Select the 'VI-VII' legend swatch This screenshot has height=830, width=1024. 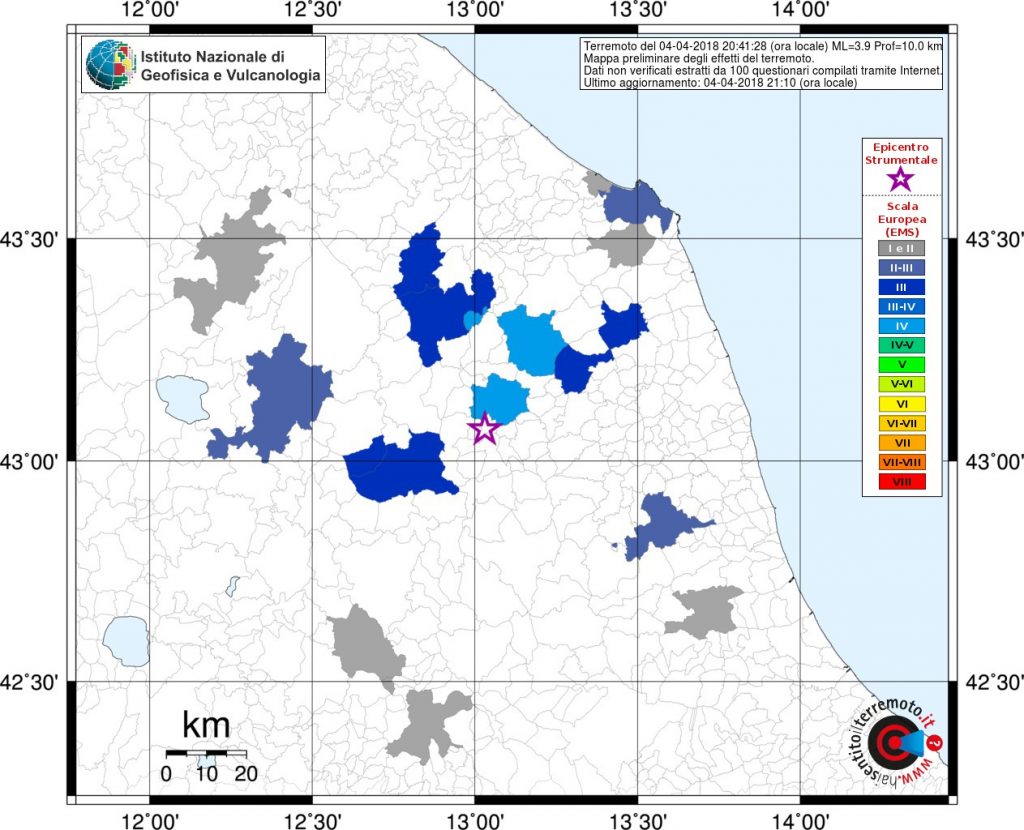[902, 424]
